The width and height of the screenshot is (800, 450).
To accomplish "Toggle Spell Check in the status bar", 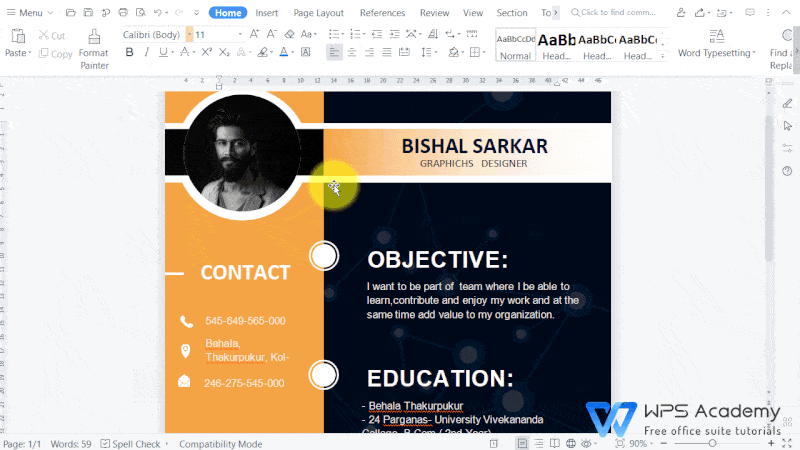I will [x=130, y=443].
